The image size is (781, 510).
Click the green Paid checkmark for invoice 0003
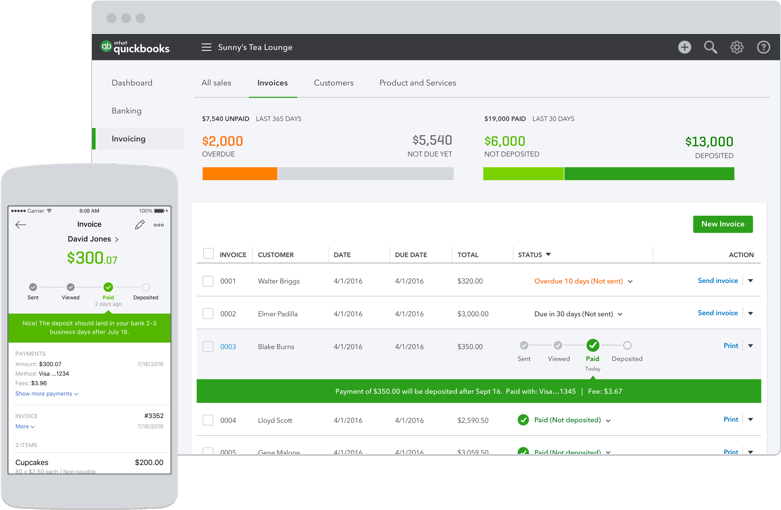pos(592,345)
